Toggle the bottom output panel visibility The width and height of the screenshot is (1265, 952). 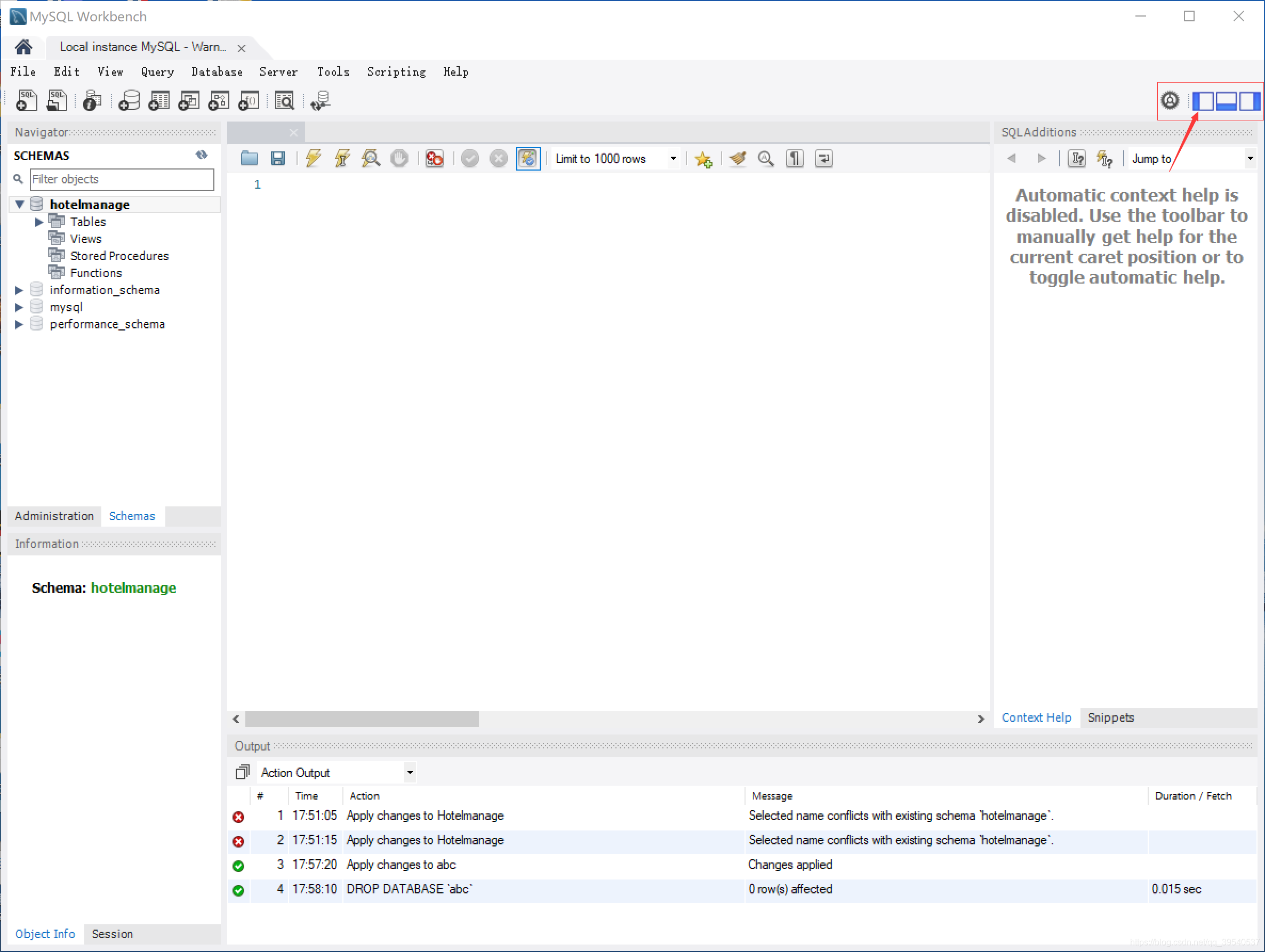(x=1227, y=101)
